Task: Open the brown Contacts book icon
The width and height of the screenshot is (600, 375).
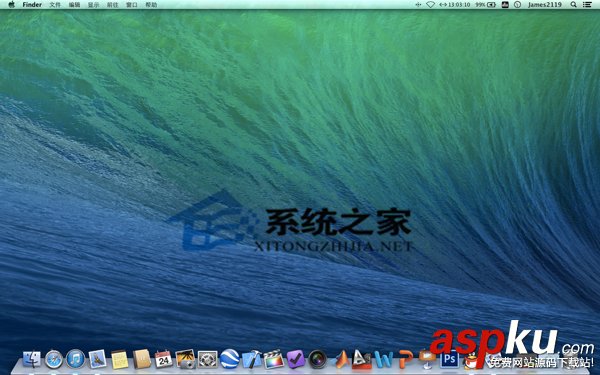Action: [142, 359]
